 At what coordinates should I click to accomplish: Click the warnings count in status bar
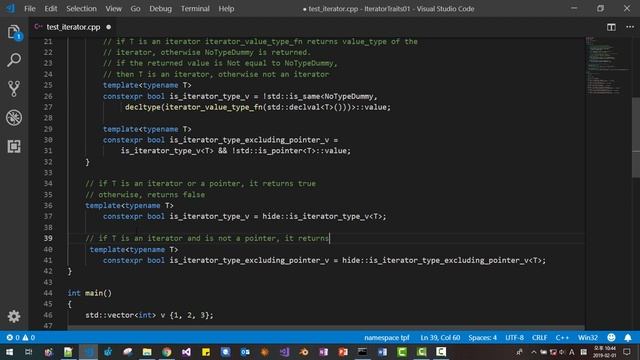click(x=29, y=338)
